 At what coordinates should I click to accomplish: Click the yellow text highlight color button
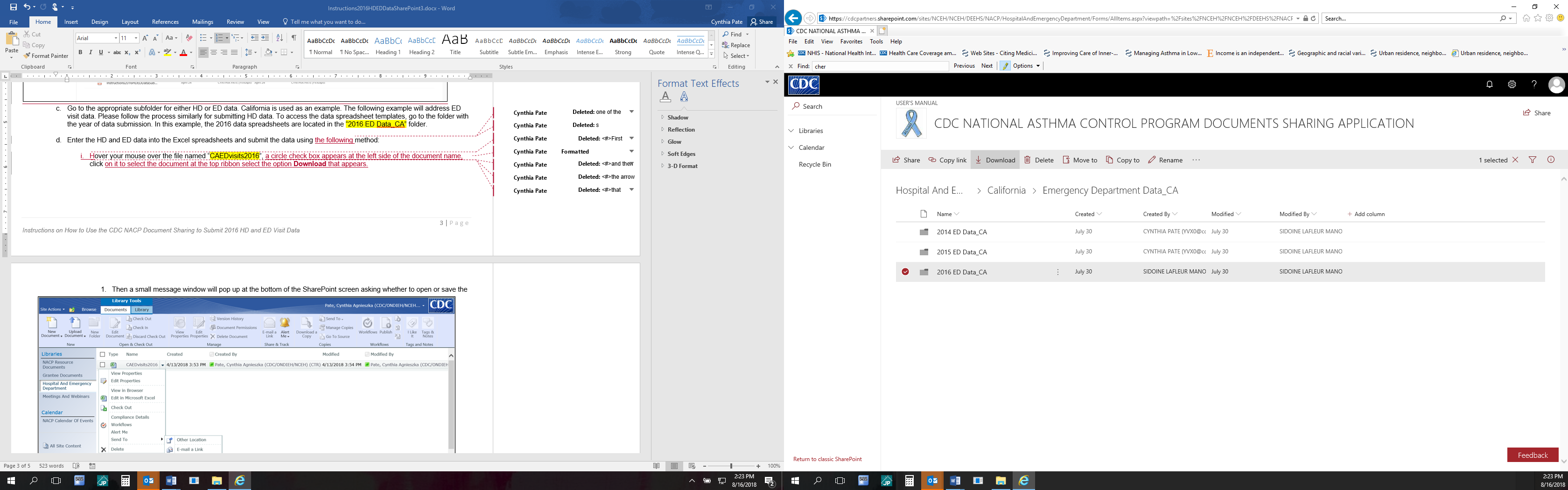[167, 53]
